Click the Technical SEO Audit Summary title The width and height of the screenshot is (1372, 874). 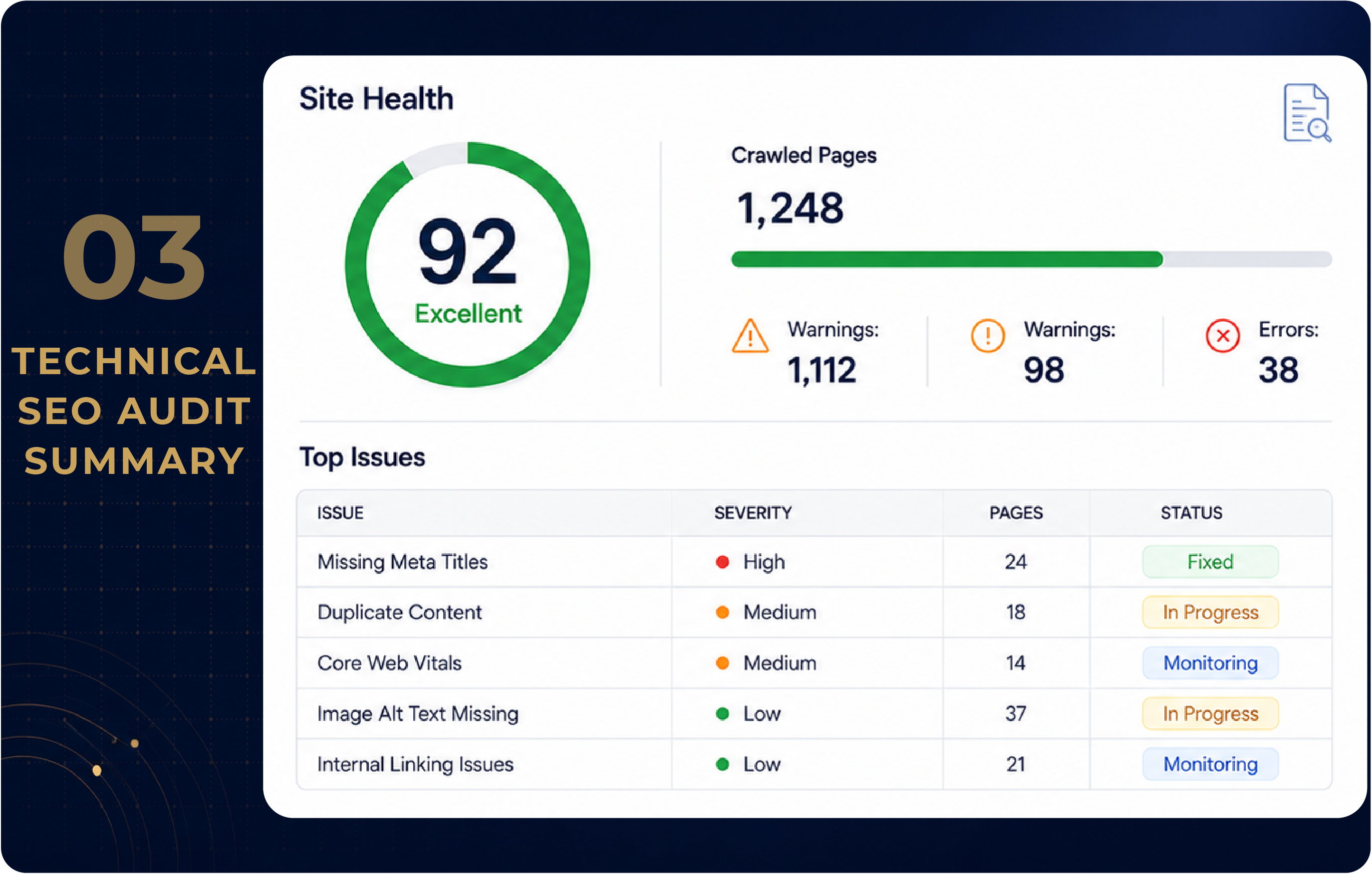pyautogui.click(x=134, y=411)
